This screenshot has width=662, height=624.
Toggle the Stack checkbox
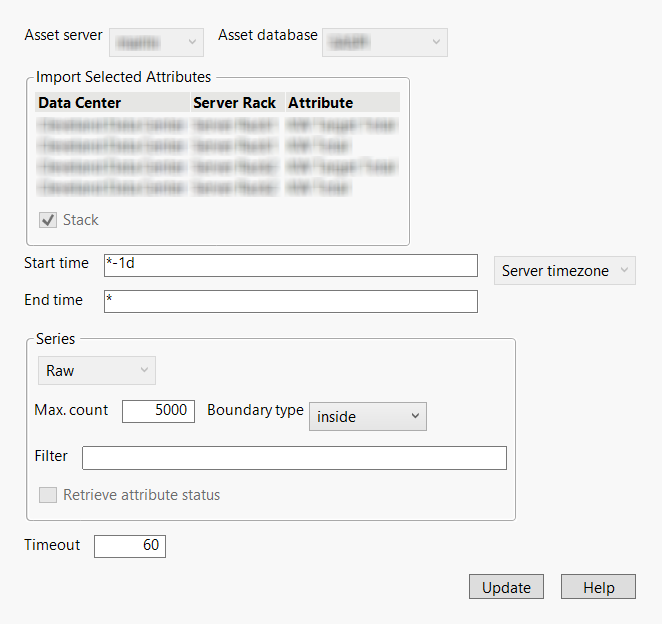point(48,220)
